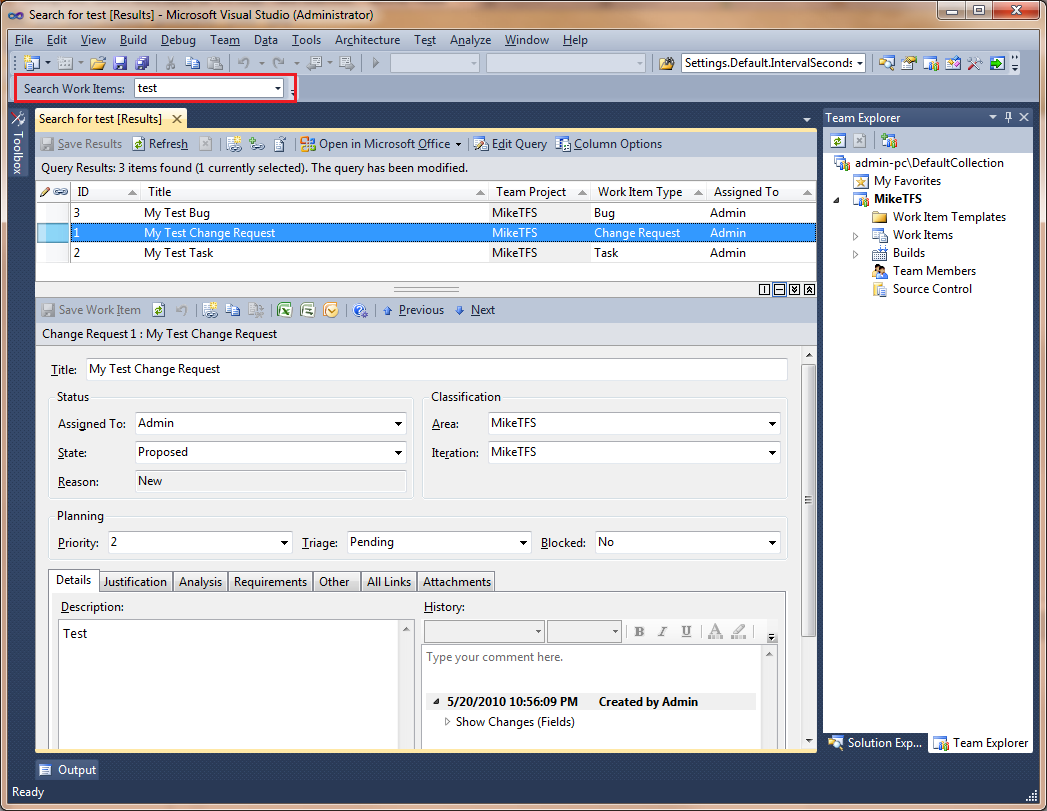This screenshot has width=1047, height=811.
Task: Click the Find in Files binoculars icon
Action: [666, 63]
